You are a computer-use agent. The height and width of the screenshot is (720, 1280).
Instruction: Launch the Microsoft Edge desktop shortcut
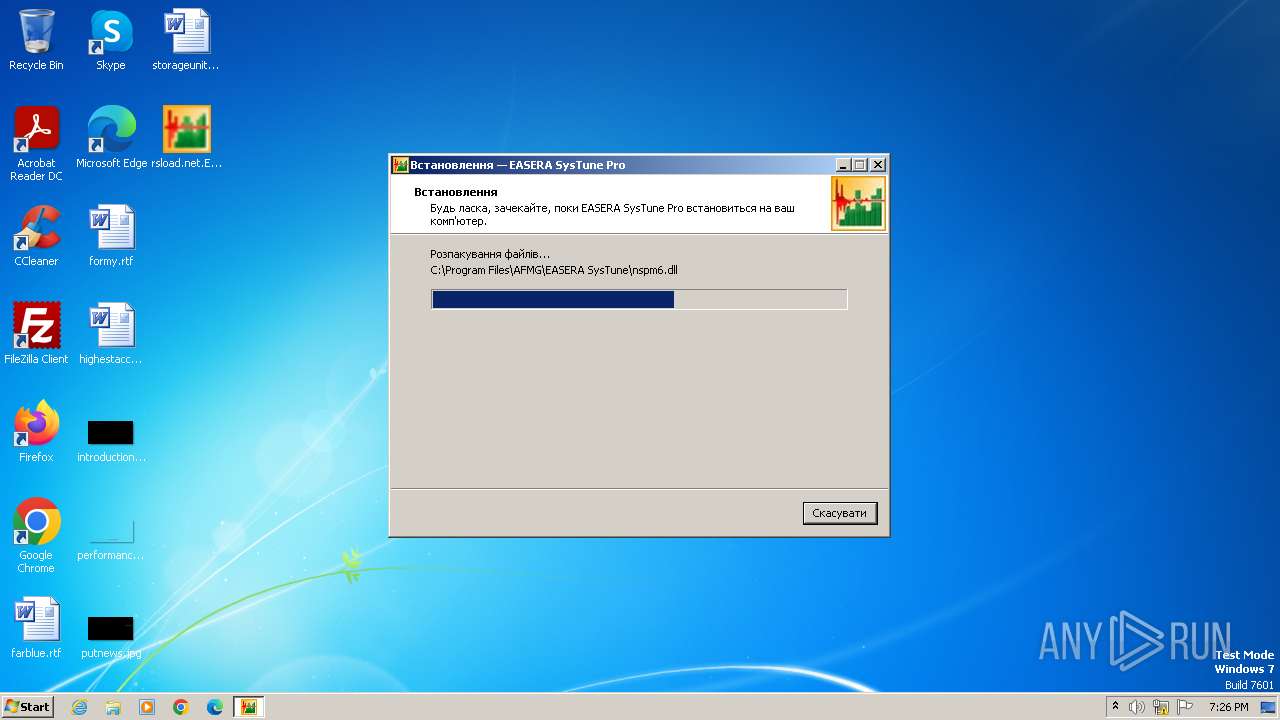(111, 138)
